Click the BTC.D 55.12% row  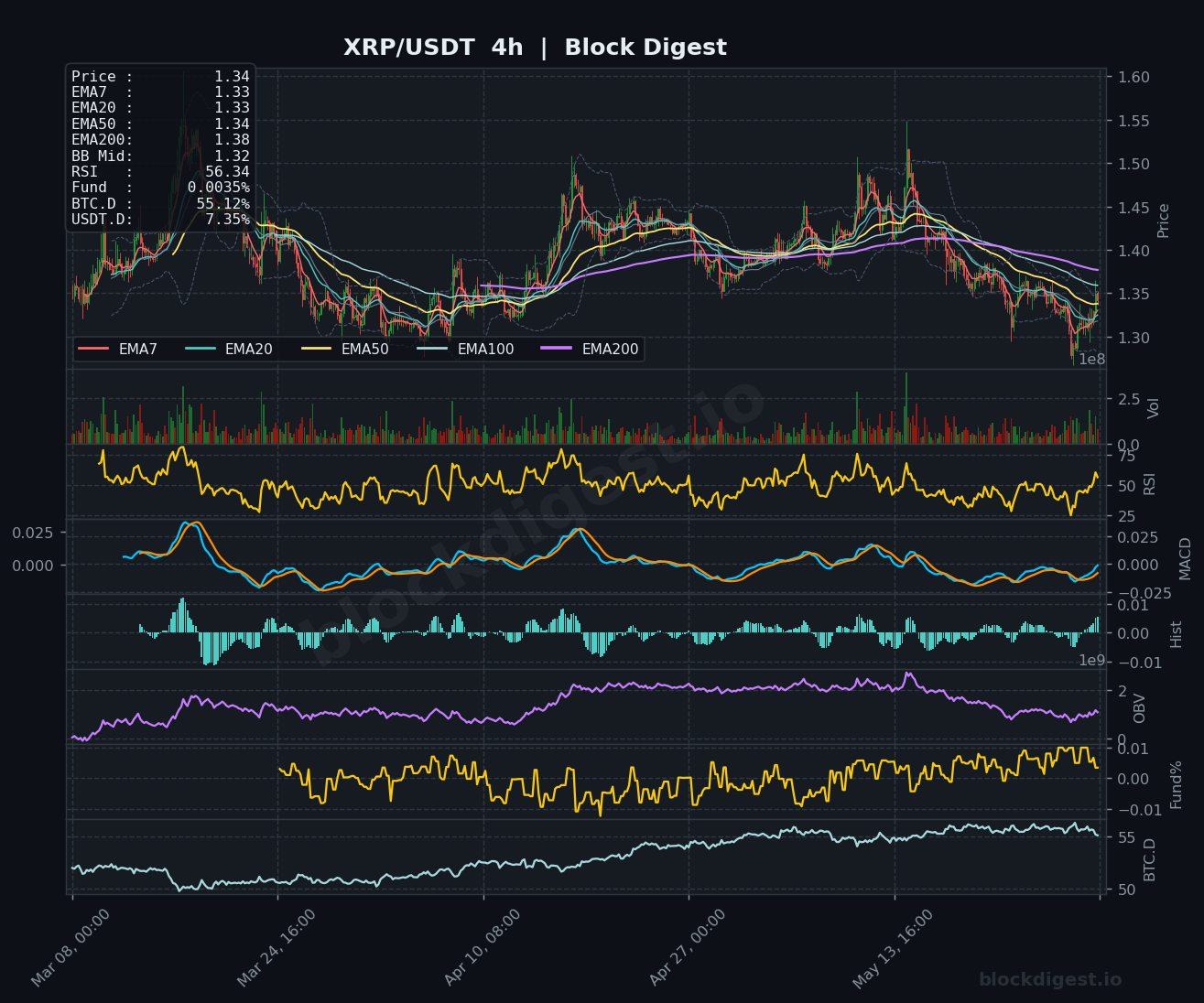[160, 203]
